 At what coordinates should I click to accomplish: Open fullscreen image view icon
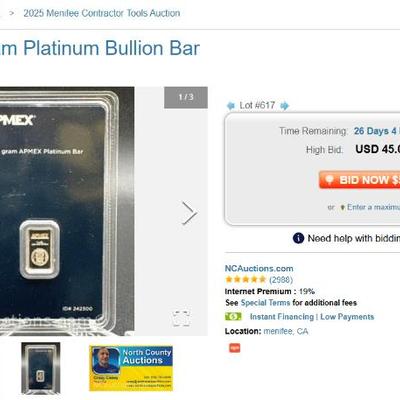[x=182, y=318]
